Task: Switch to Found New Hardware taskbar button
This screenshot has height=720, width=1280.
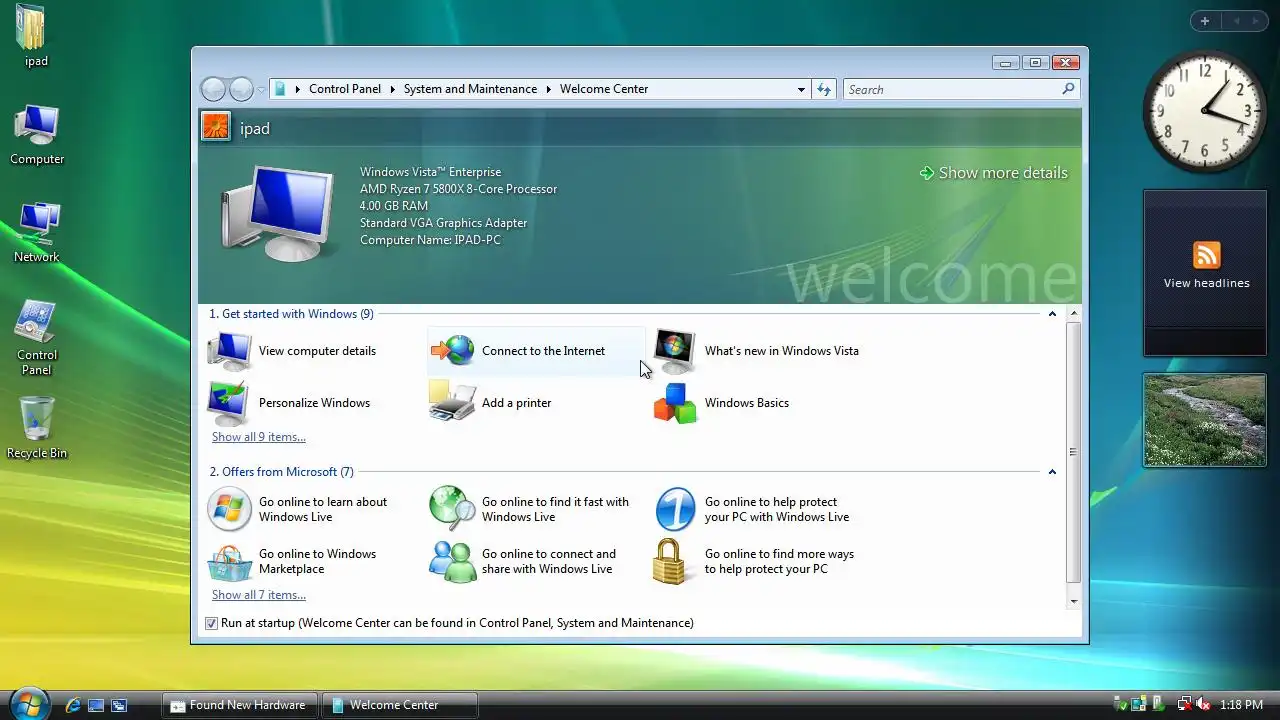Action: [240, 705]
